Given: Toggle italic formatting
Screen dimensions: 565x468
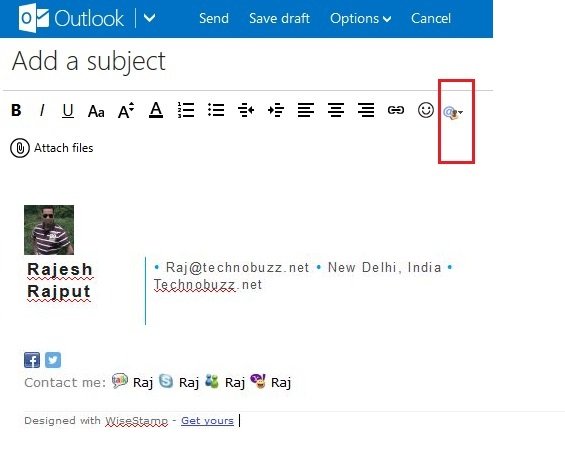Looking at the screenshot, I should 42,110.
